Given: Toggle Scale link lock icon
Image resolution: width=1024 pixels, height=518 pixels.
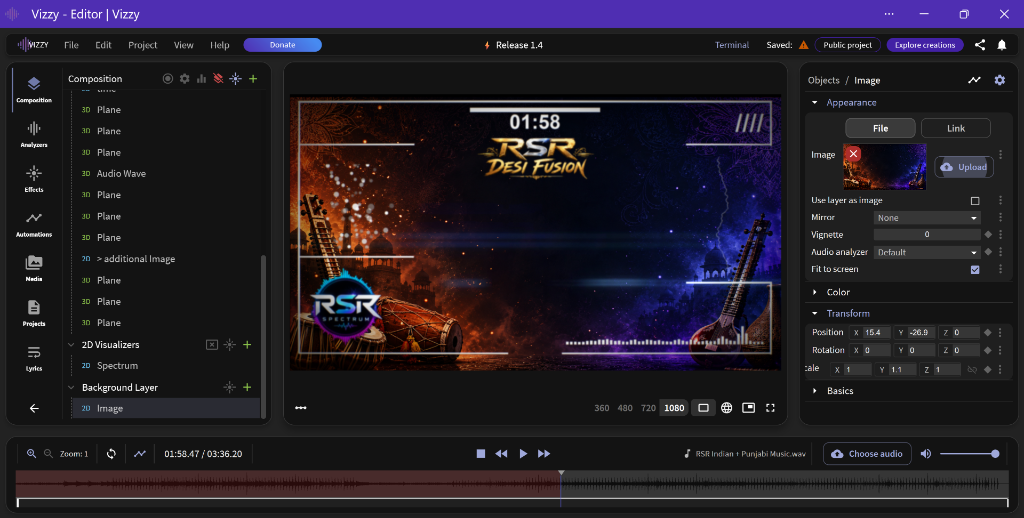Looking at the screenshot, I should 972,370.
